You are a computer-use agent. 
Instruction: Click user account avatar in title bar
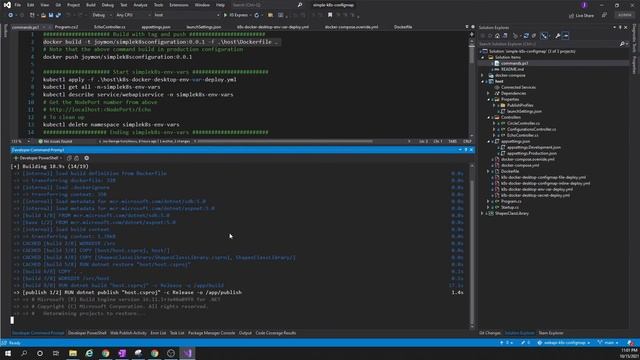pos(584,5)
